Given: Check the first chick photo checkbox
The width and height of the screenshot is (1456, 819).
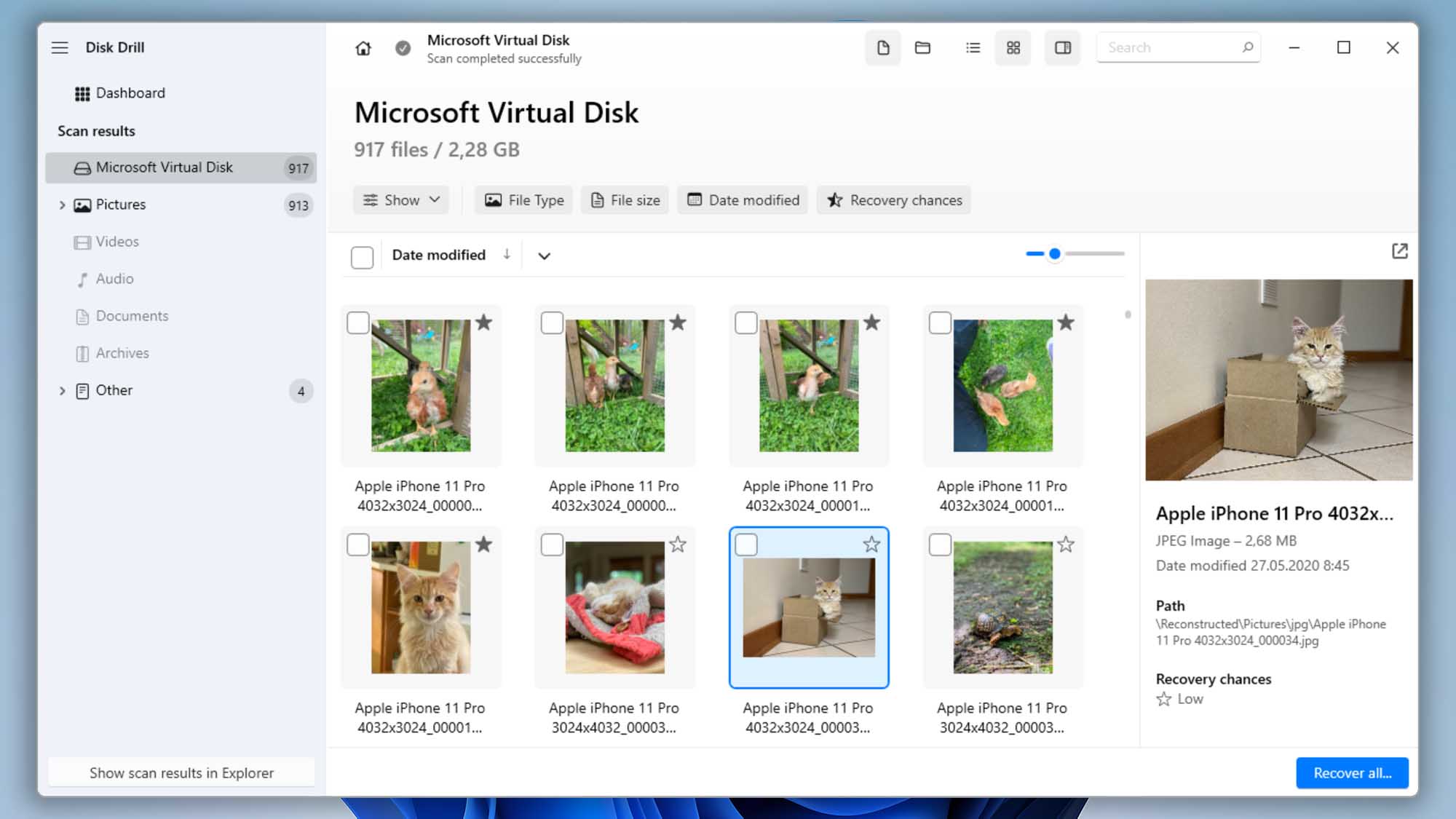Looking at the screenshot, I should coord(358,323).
